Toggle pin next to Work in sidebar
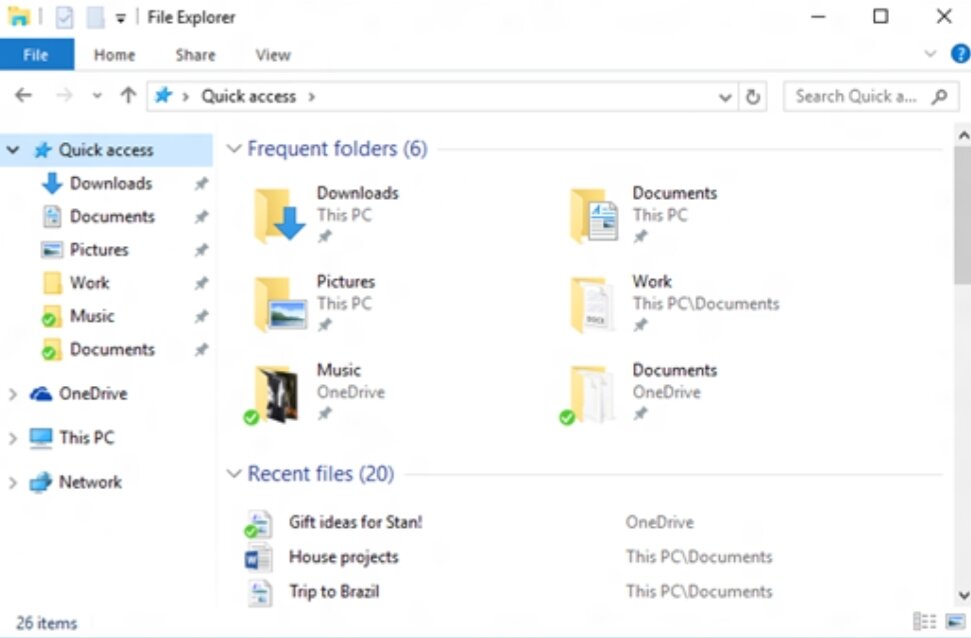Screen dimensions: 971x638 point(201,283)
